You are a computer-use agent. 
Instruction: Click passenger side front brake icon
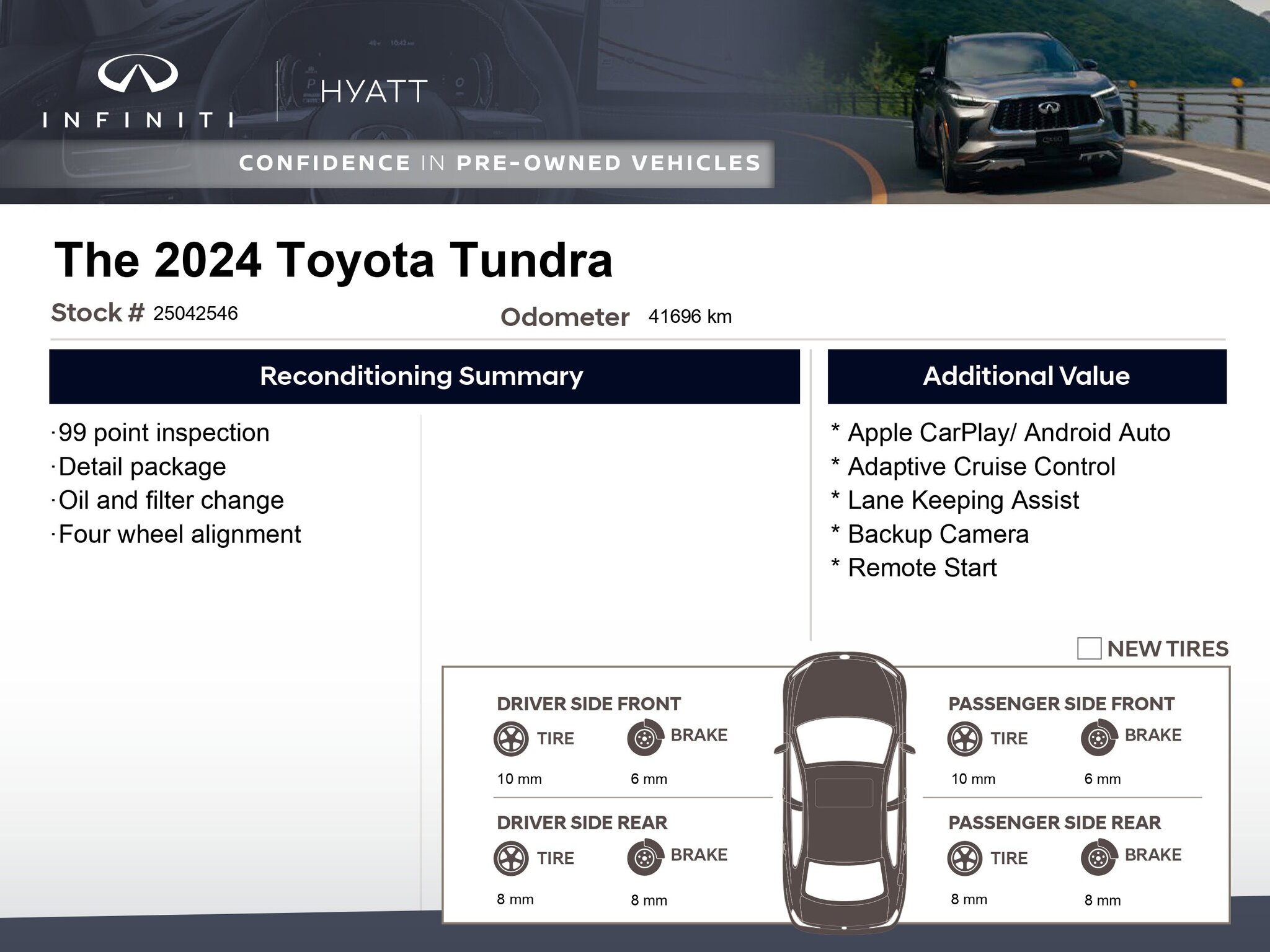[x=1098, y=738]
